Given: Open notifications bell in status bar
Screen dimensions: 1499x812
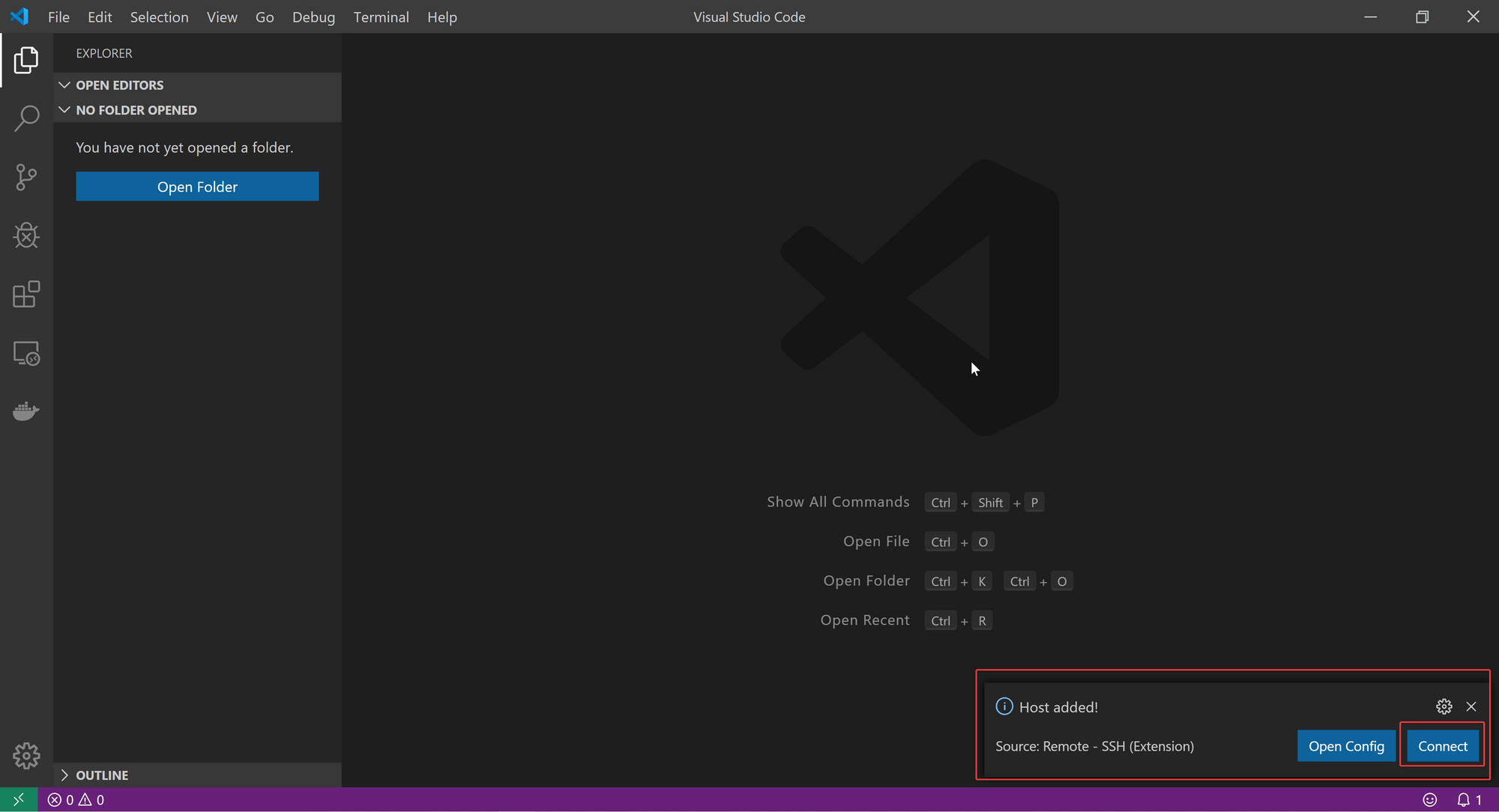Looking at the screenshot, I should tap(1469, 800).
